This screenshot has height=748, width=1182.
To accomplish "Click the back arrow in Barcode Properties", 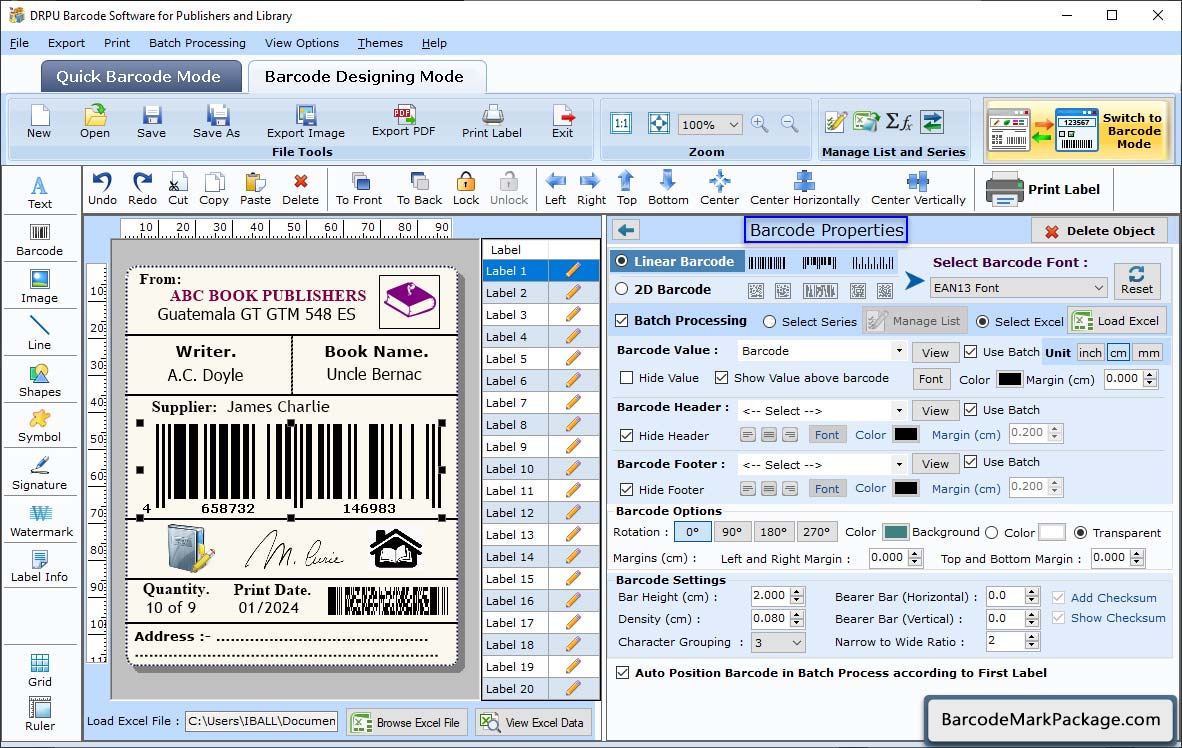I will (x=626, y=230).
